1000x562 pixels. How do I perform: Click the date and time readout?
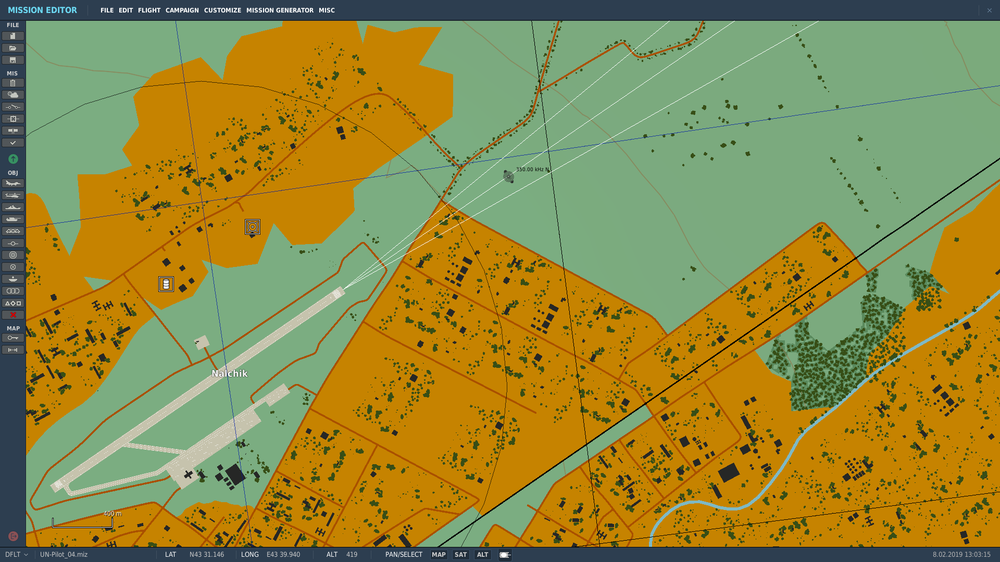pos(962,555)
